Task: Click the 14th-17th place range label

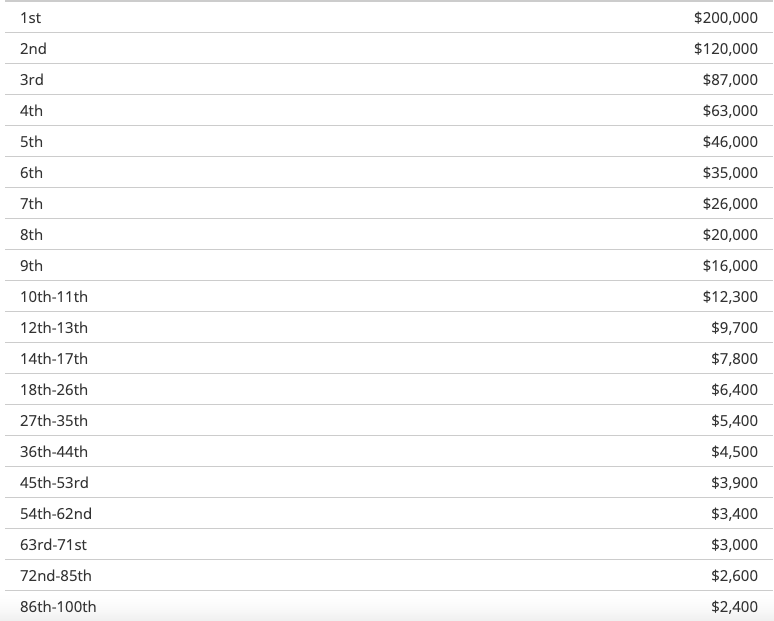Action: pos(54,359)
